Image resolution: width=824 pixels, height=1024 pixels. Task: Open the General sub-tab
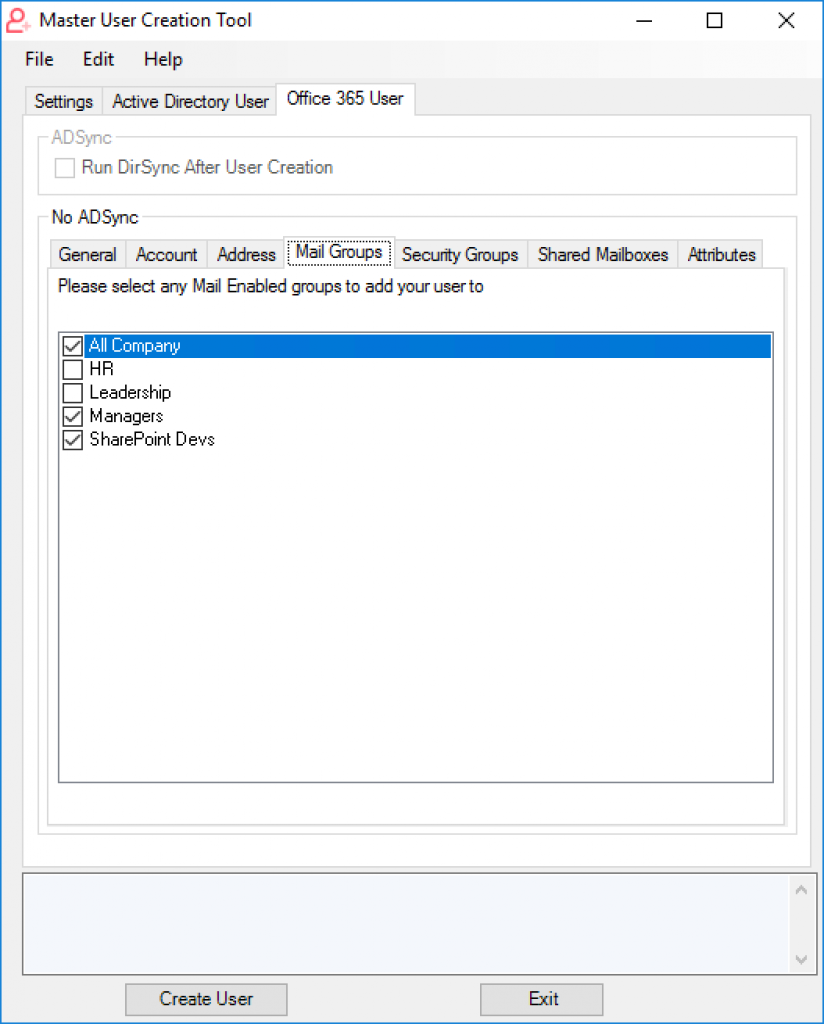87,254
